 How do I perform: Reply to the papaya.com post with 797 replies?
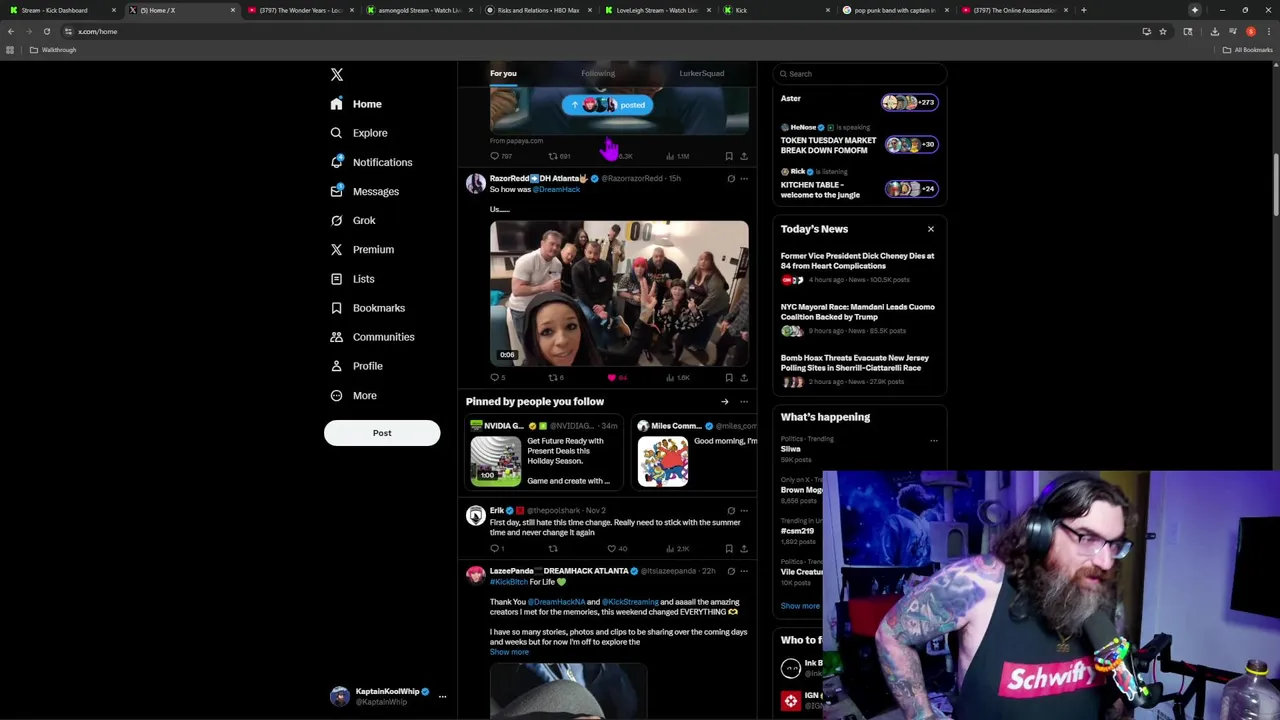click(x=501, y=156)
